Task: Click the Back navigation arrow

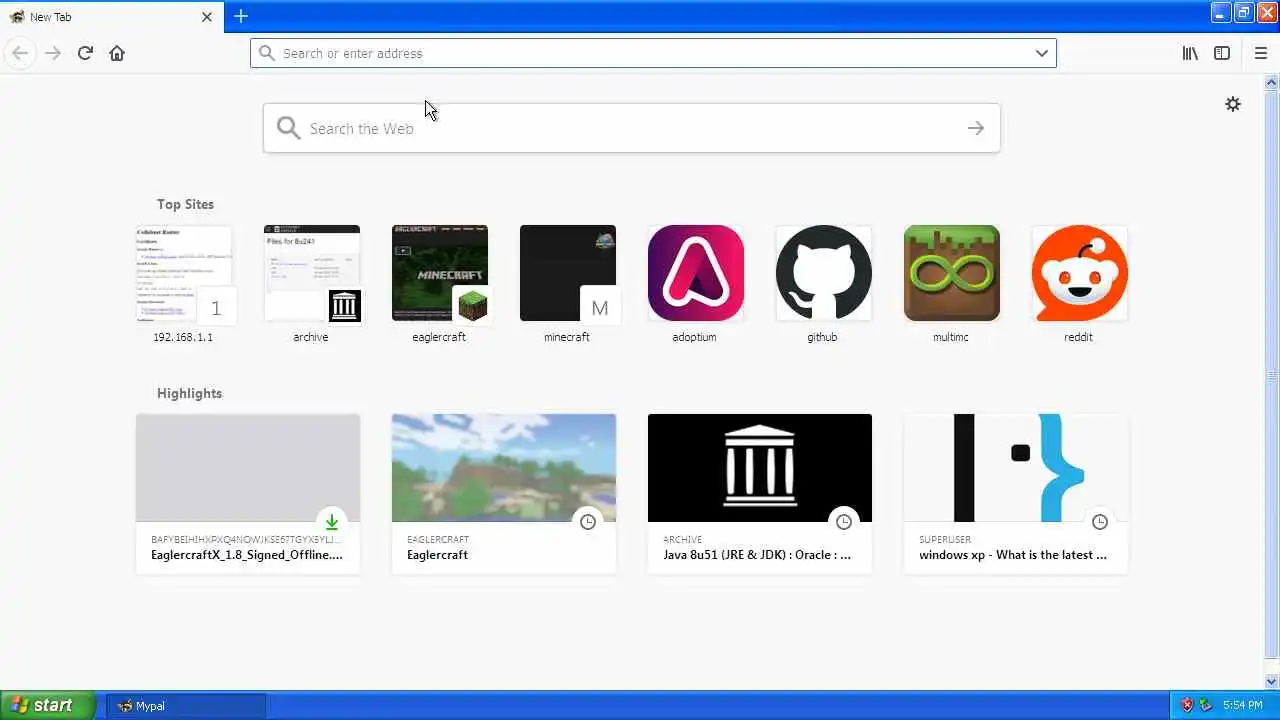Action: (20, 53)
